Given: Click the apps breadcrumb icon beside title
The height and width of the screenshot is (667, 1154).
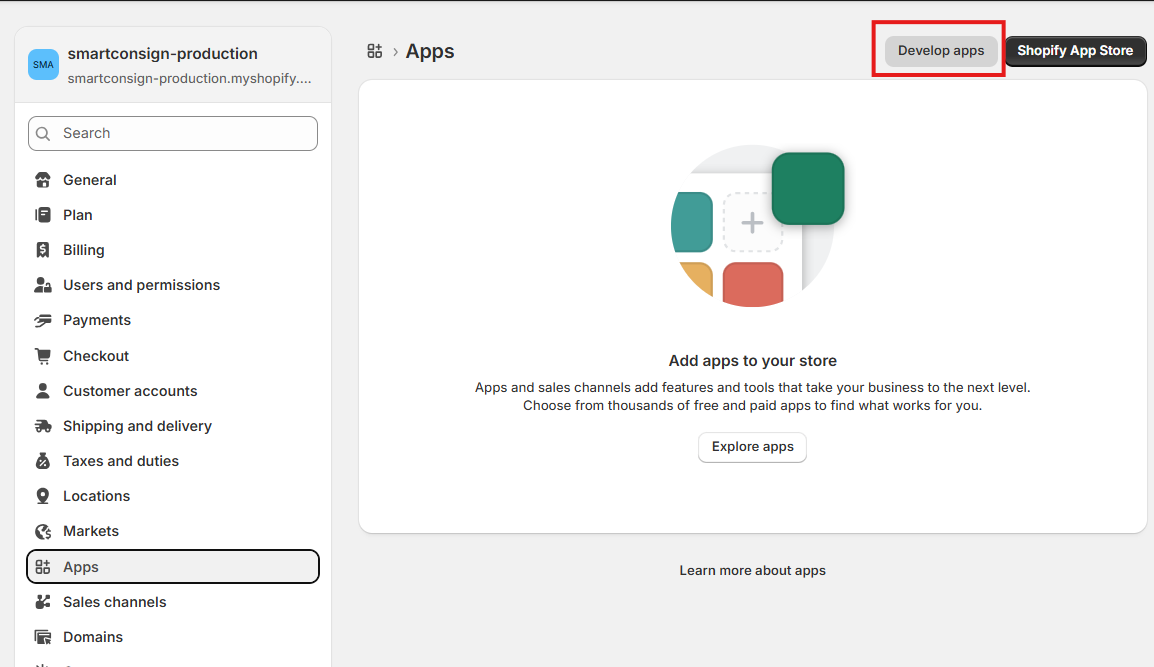Looking at the screenshot, I should (x=375, y=51).
